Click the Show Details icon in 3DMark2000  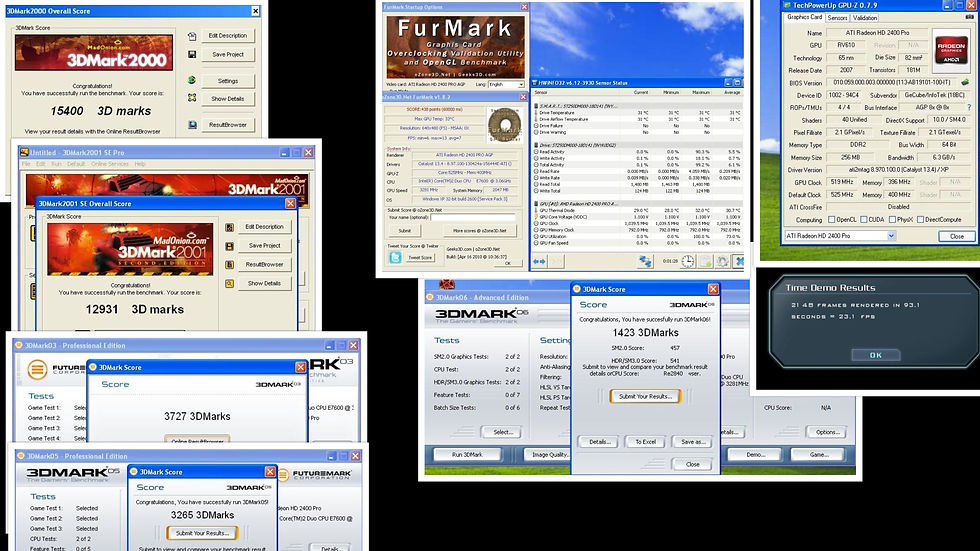point(192,98)
